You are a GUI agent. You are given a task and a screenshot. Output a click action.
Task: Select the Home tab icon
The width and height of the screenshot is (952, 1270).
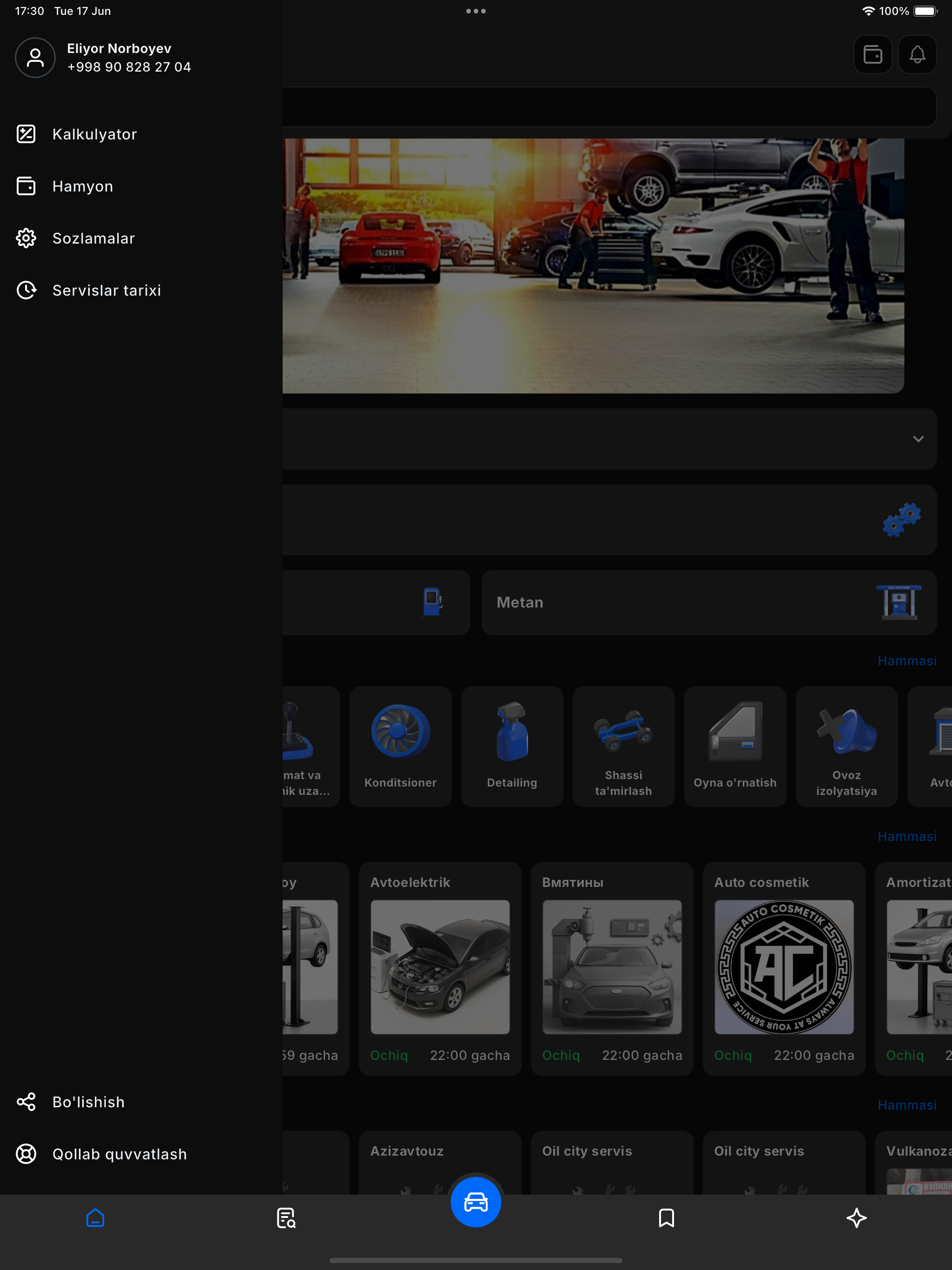95,1218
